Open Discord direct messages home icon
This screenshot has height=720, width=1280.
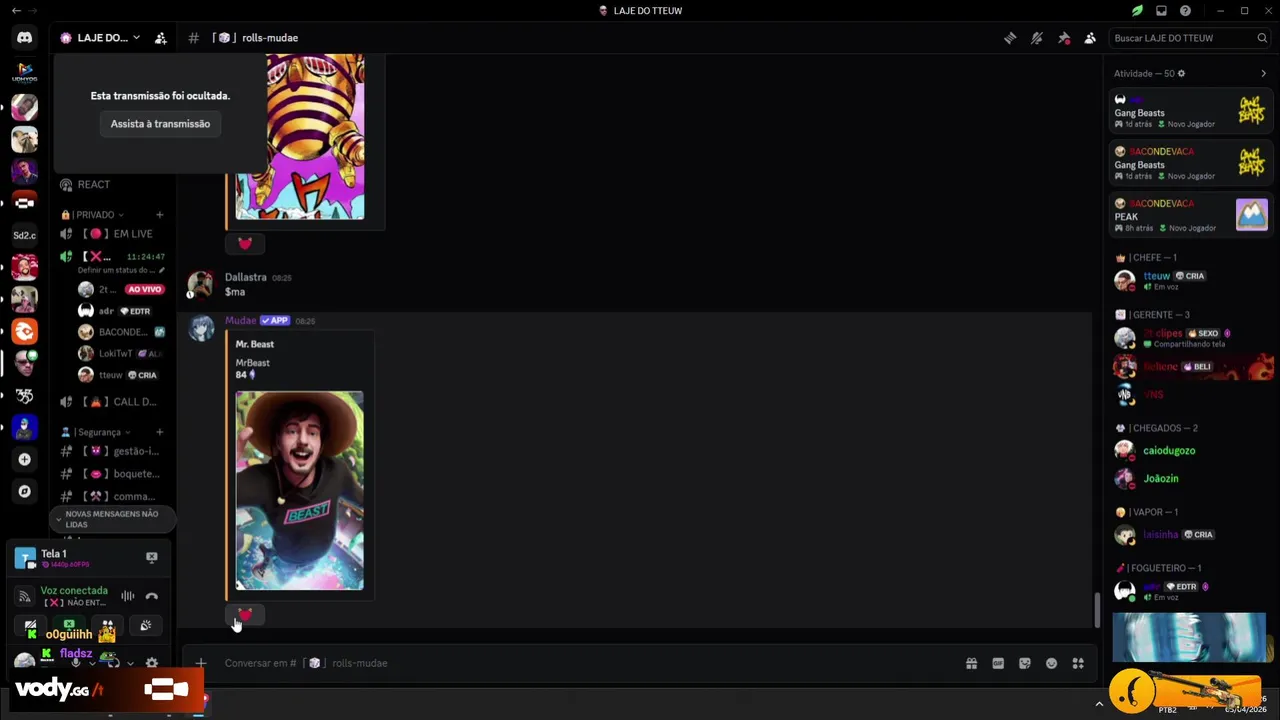coord(24,38)
